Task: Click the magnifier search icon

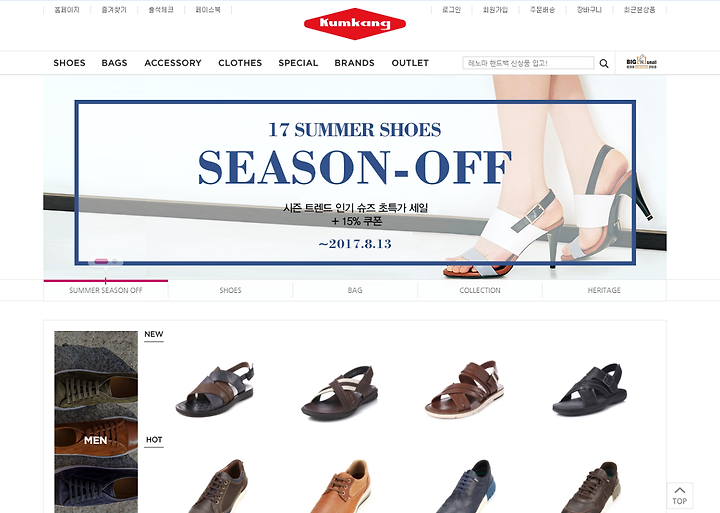Action: click(x=604, y=63)
